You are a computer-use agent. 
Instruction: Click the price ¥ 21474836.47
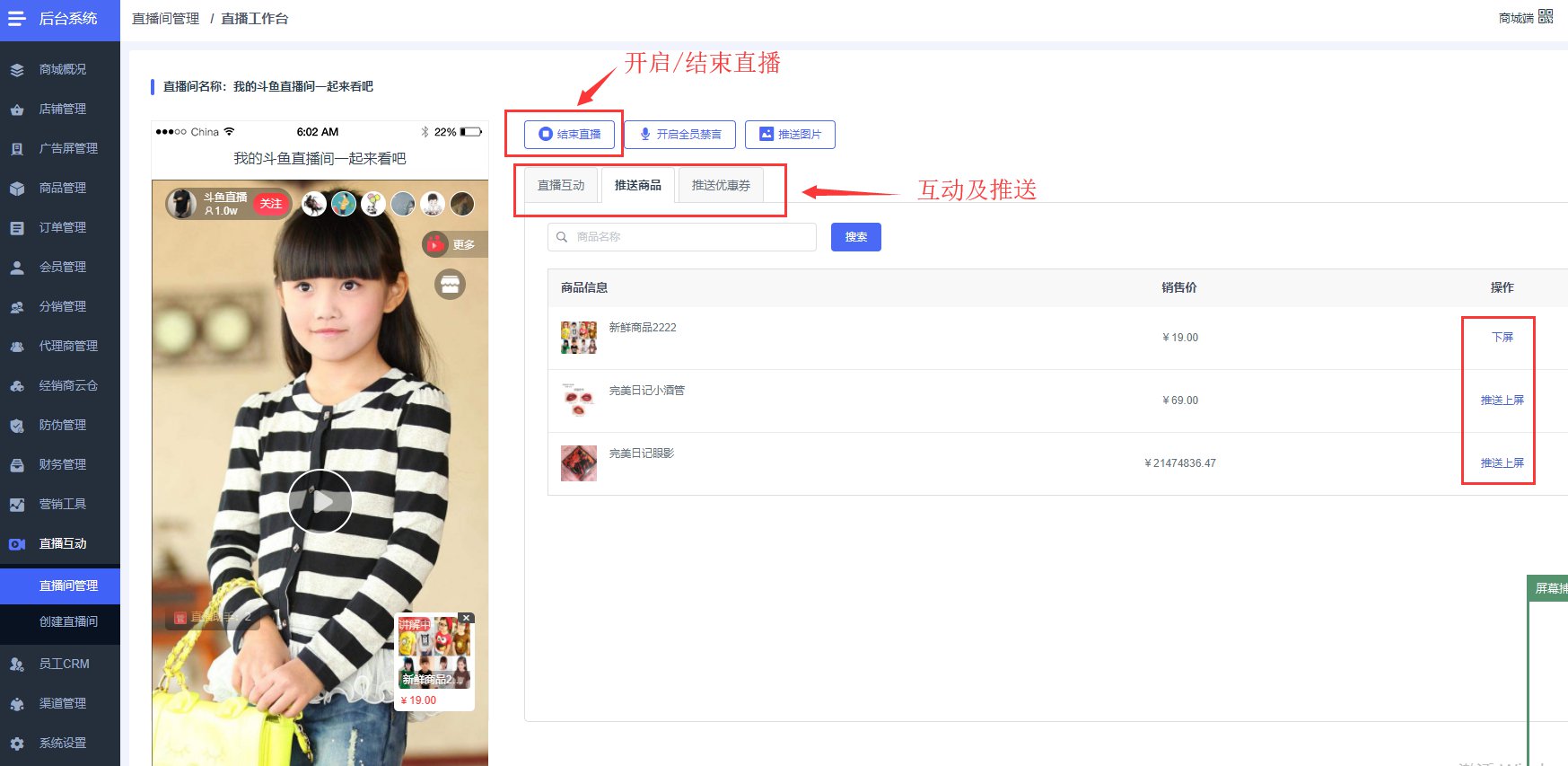pos(1180,463)
